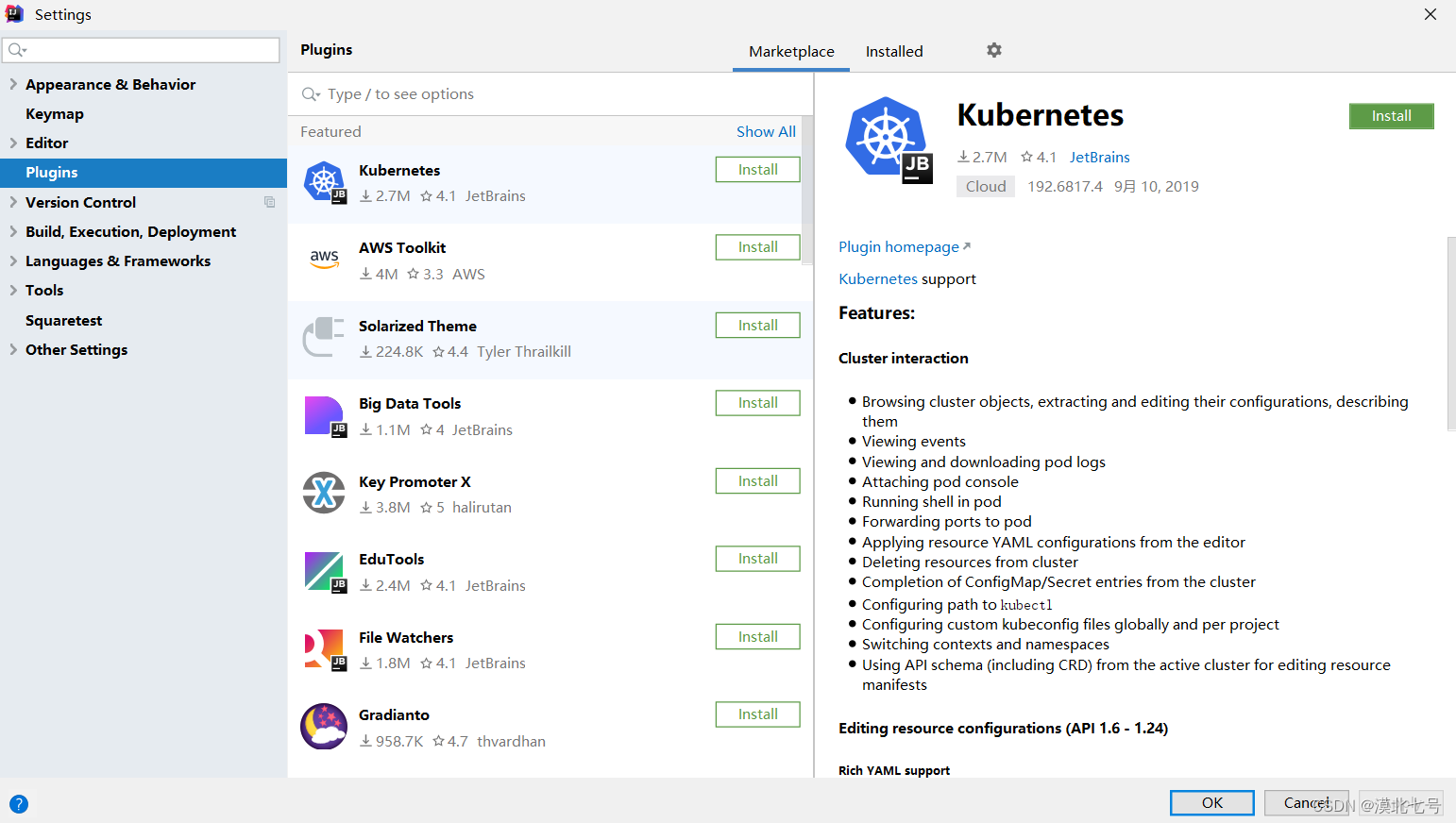This screenshot has width=1456, height=823.
Task: Select the File Watchers plugin title
Action: [x=406, y=638]
